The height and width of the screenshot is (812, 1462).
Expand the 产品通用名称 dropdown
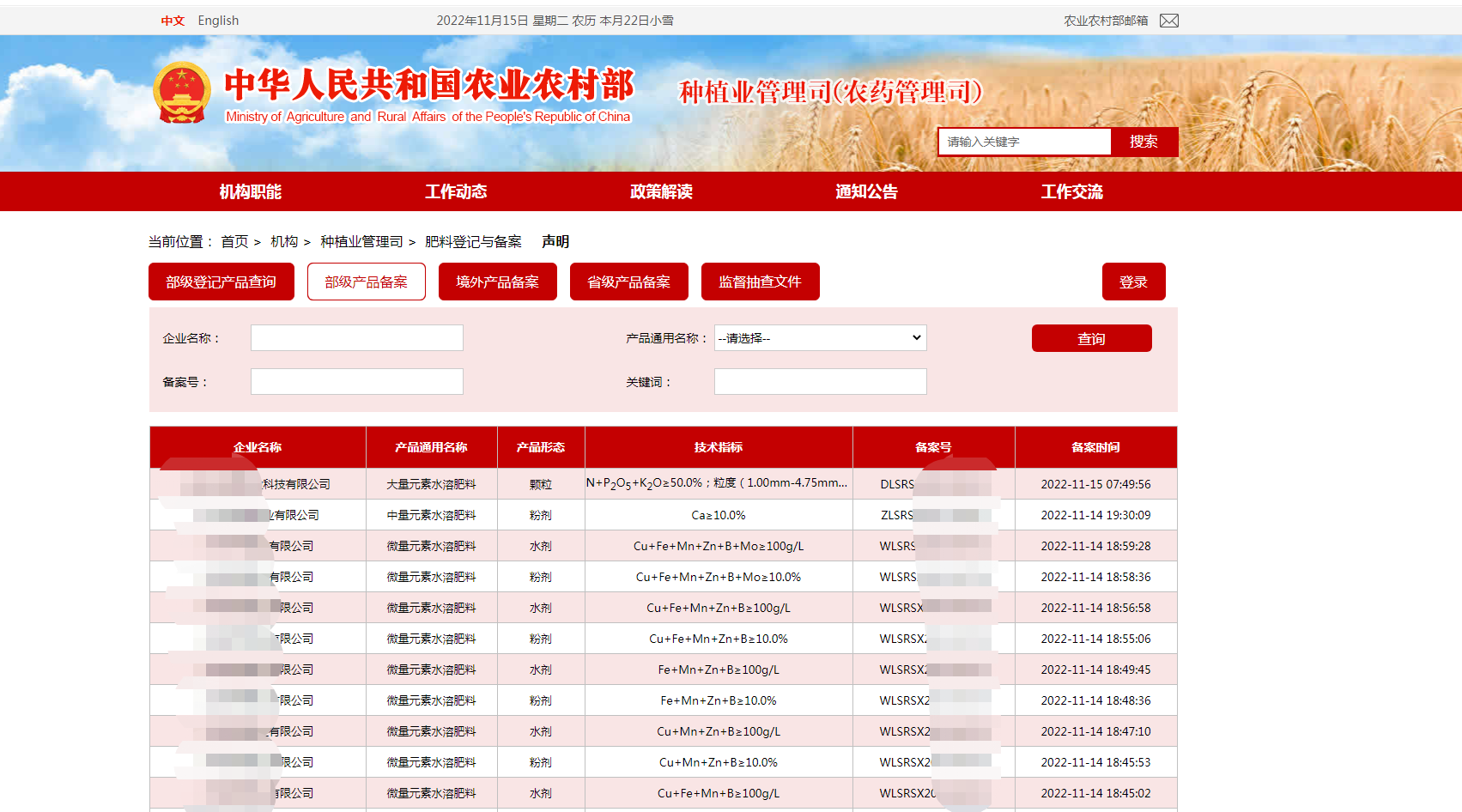coord(821,338)
